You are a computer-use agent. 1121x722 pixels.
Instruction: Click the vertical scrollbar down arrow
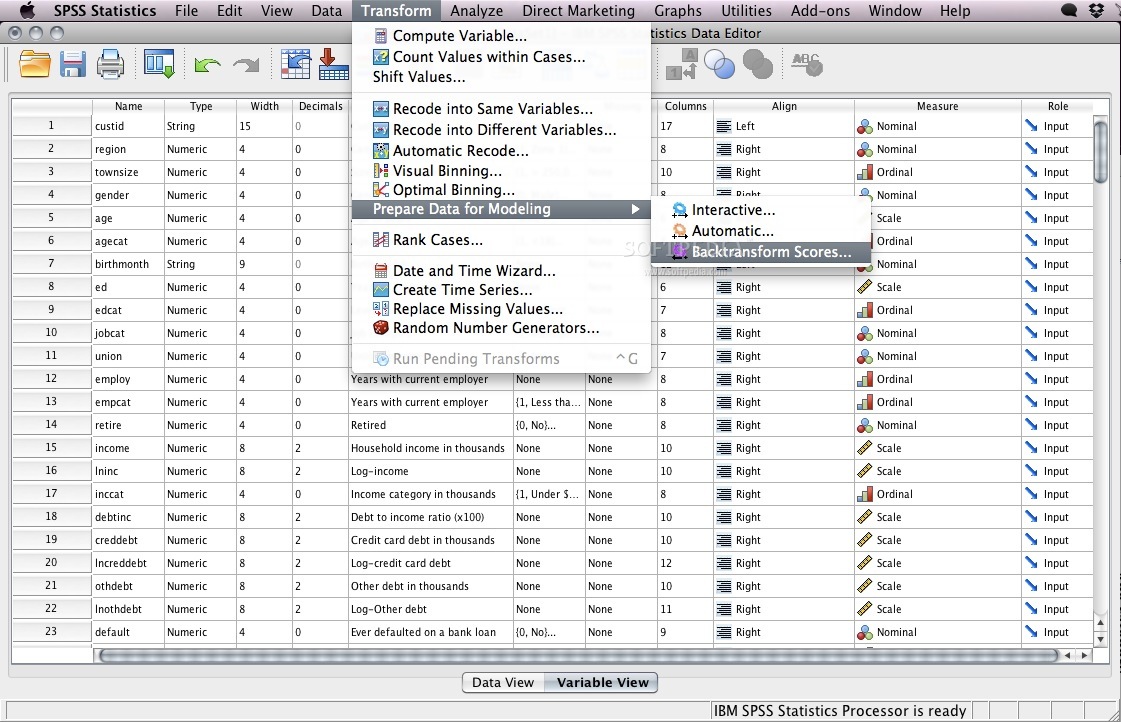1101,640
